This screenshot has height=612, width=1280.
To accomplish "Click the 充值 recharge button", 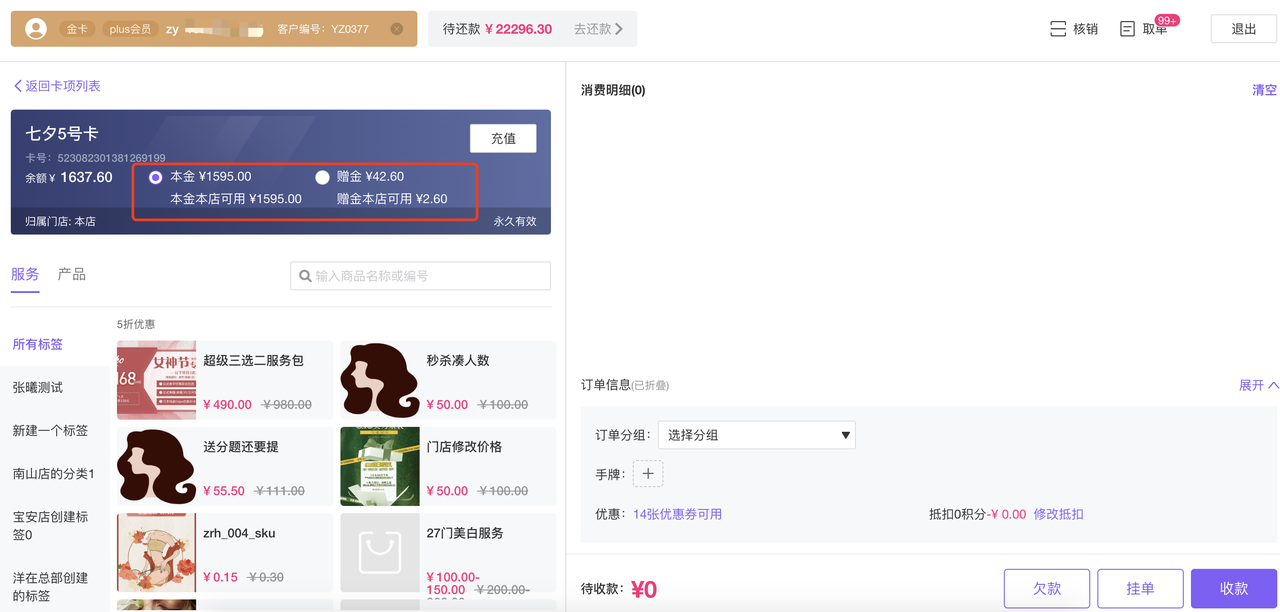I will (503, 138).
